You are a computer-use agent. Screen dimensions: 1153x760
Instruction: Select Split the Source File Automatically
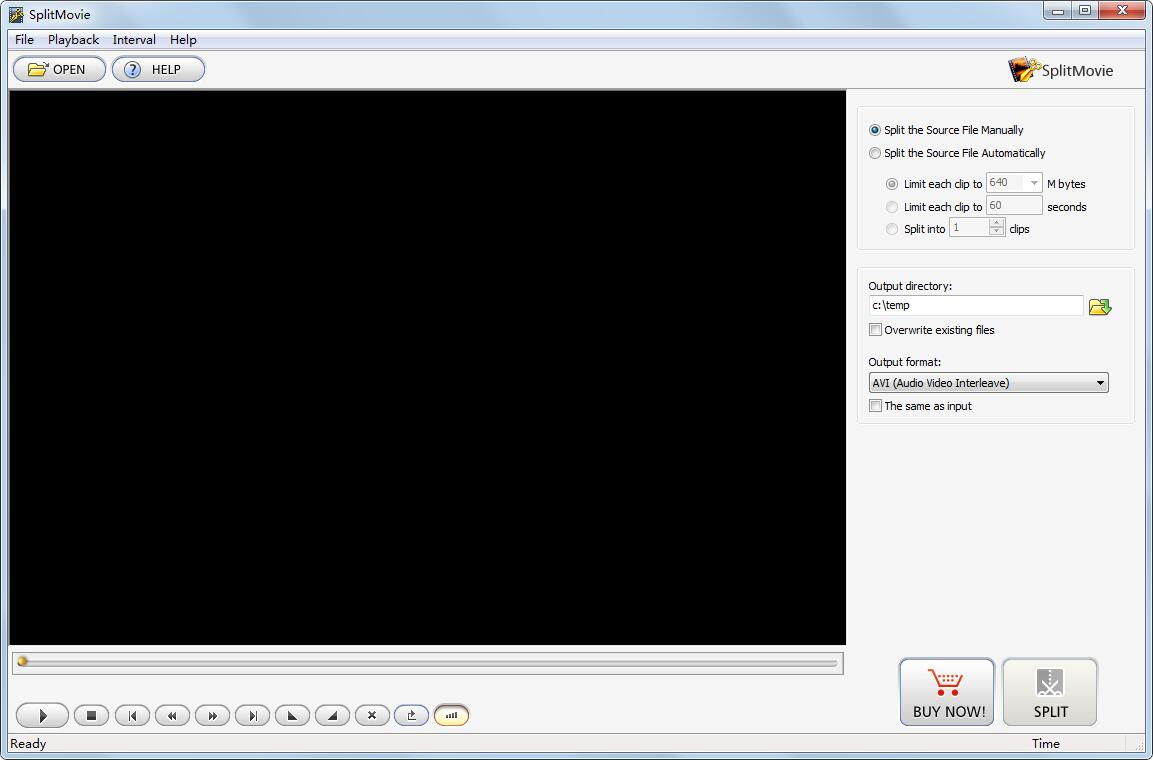(x=957, y=153)
